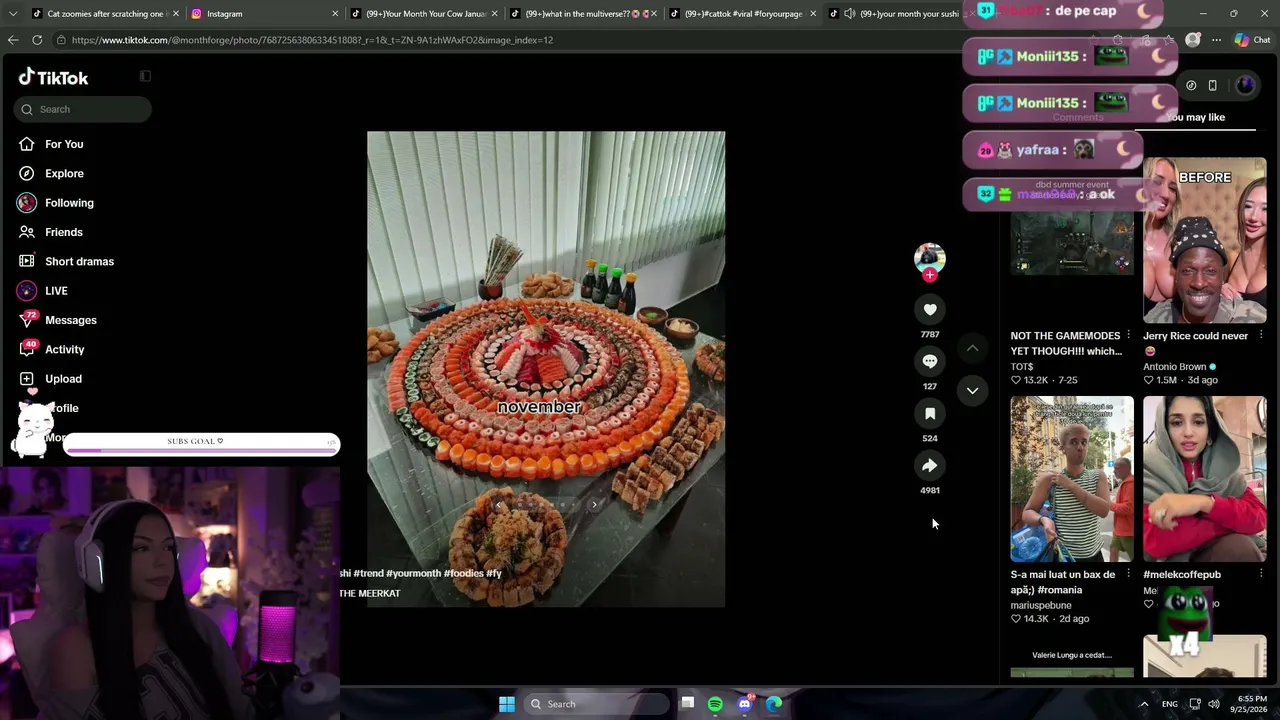This screenshot has height=720, width=1280.
Task: Switch to the Instagram browser tab
Action: [260, 14]
